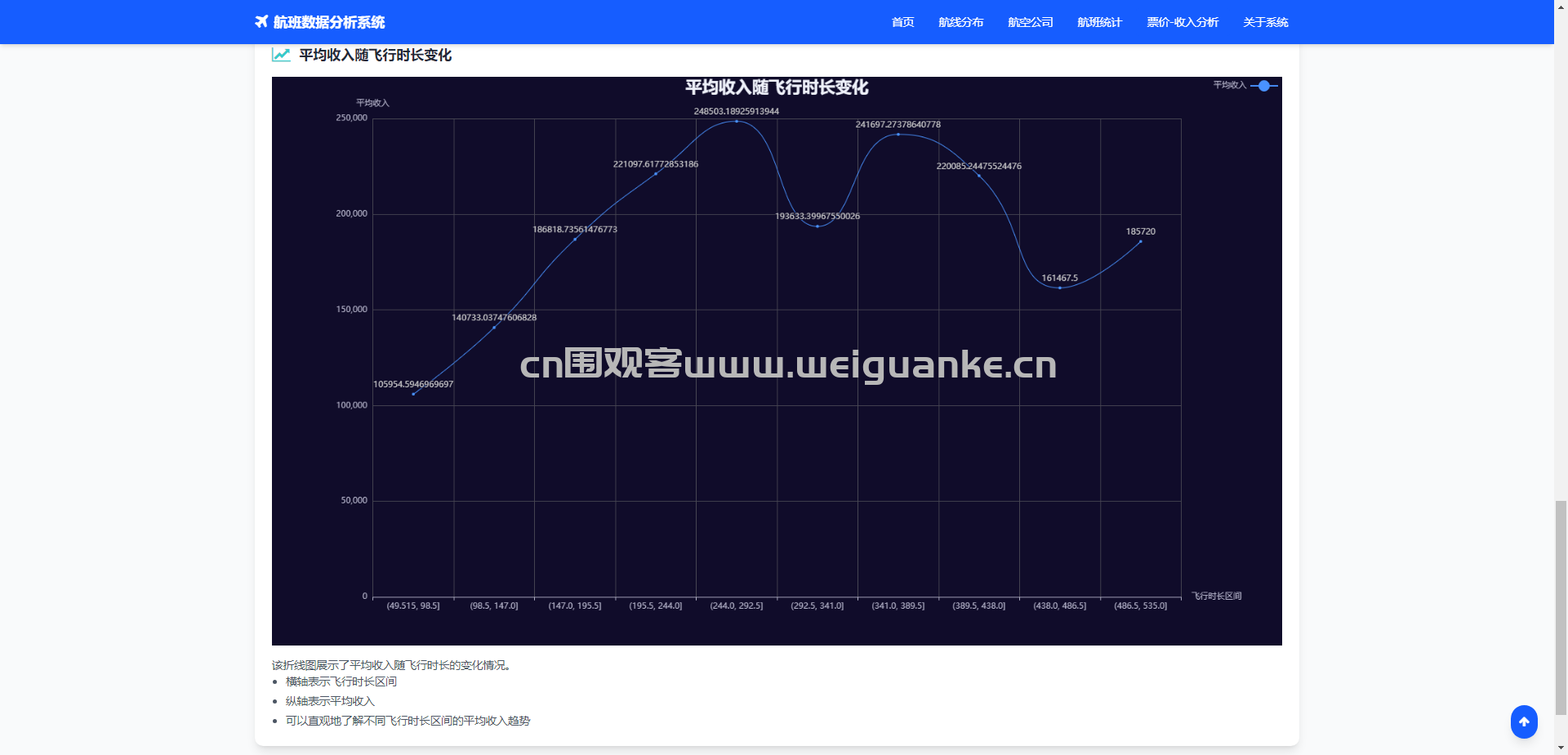The width and height of the screenshot is (1568, 755).
Task: Click the scrollbar up arrow
Action: [1561, 7]
